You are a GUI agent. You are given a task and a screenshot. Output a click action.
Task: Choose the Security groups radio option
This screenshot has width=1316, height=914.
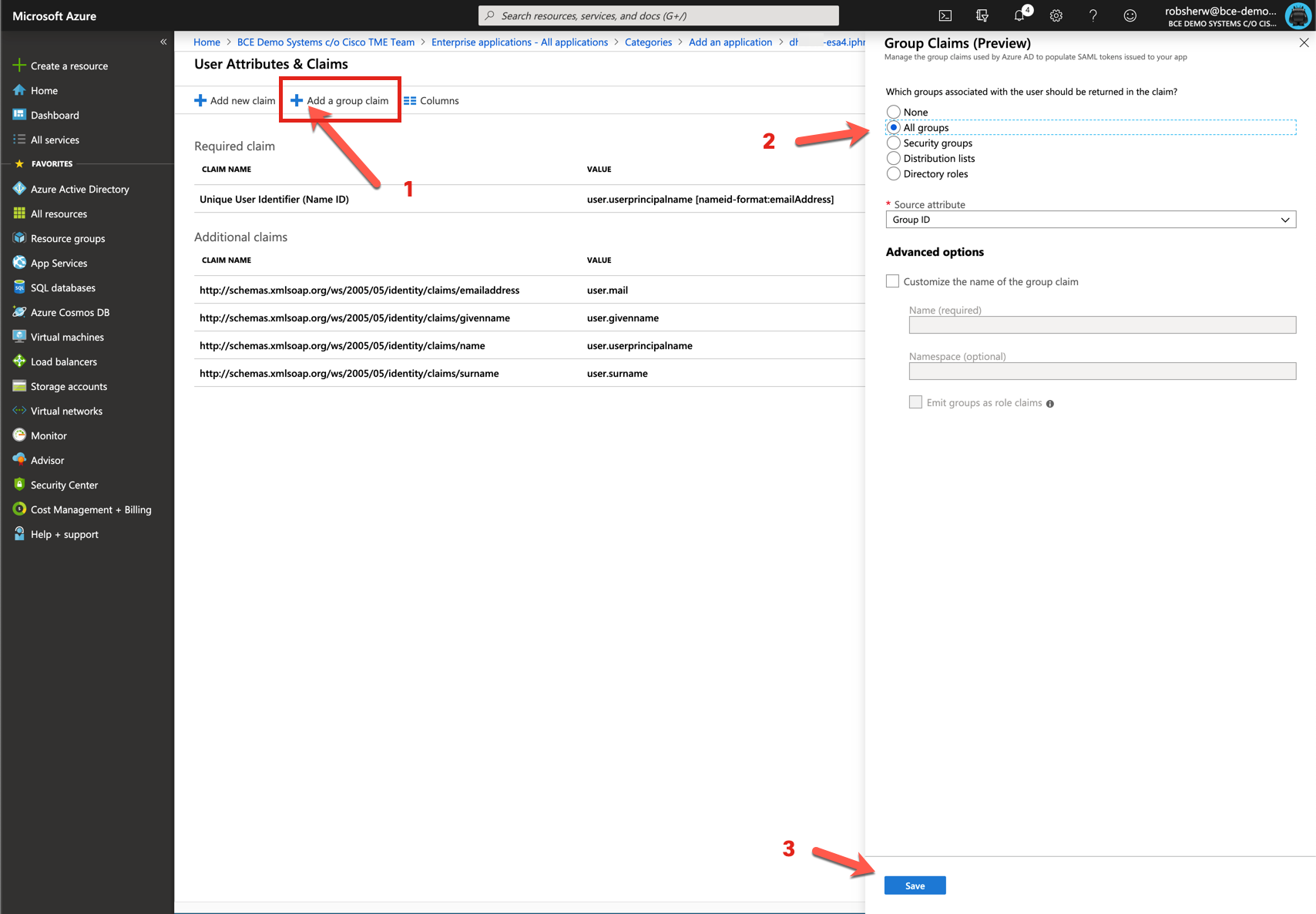click(x=894, y=143)
